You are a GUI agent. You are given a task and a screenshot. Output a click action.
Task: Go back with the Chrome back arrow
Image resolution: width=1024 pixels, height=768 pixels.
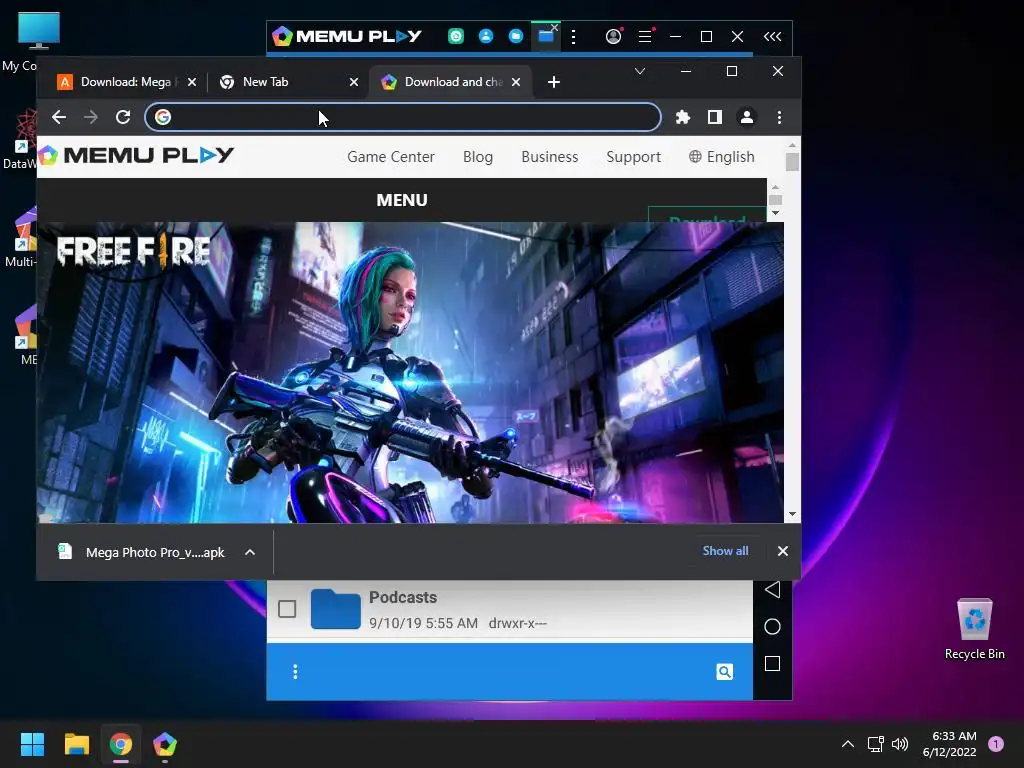click(59, 117)
